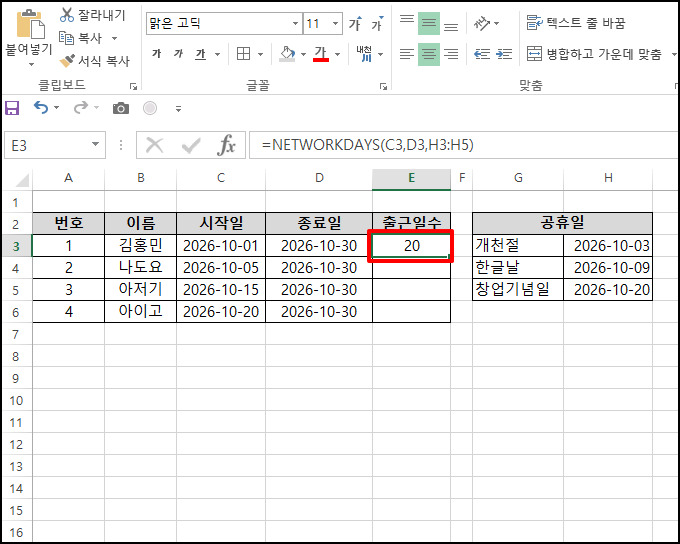Image resolution: width=680 pixels, height=544 pixels.
Task: Select the 창업기념일 cell
Action: tap(518, 289)
